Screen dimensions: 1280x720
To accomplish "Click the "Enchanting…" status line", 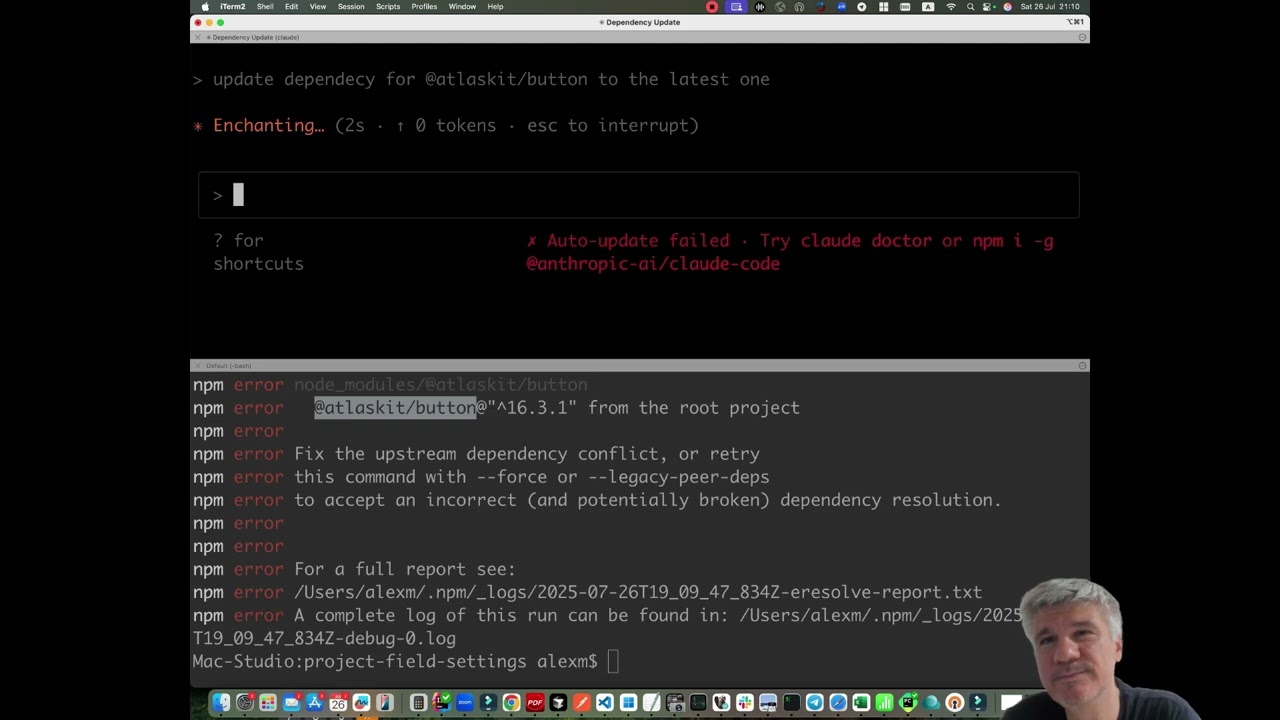I will [x=446, y=125].
